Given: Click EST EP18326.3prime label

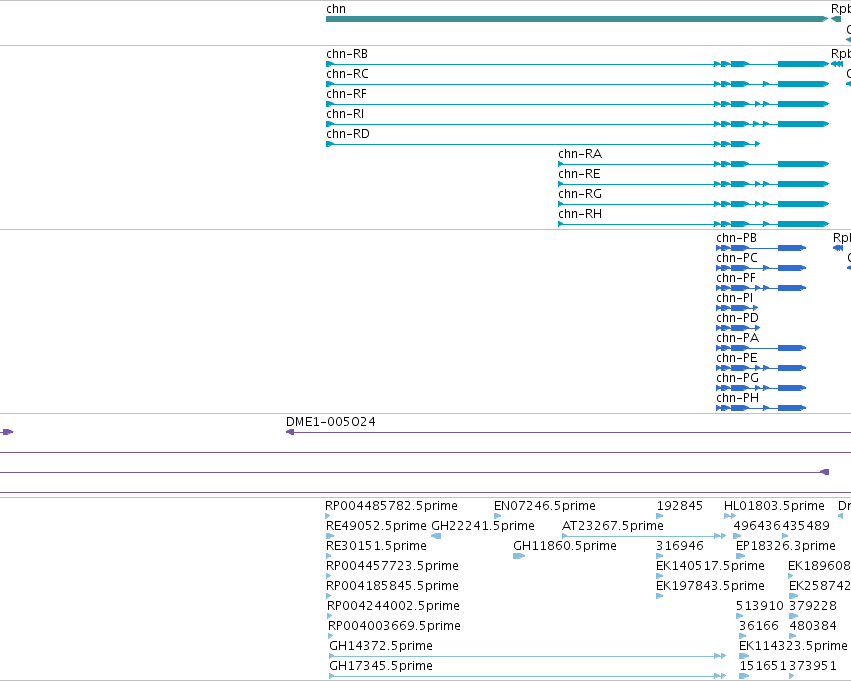Looking at the screenshot, I should coord(786,546).
